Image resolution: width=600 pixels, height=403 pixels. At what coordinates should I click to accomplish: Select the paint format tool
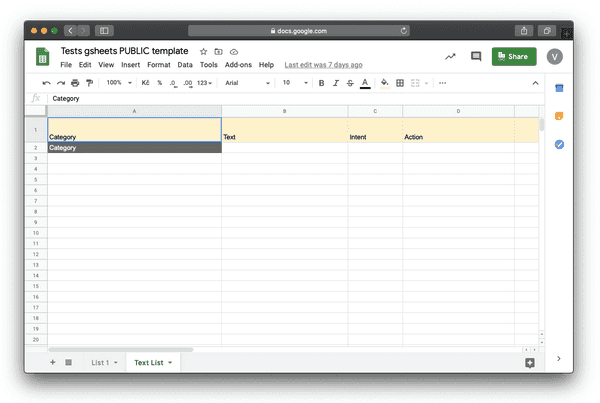tap(89, 83)
